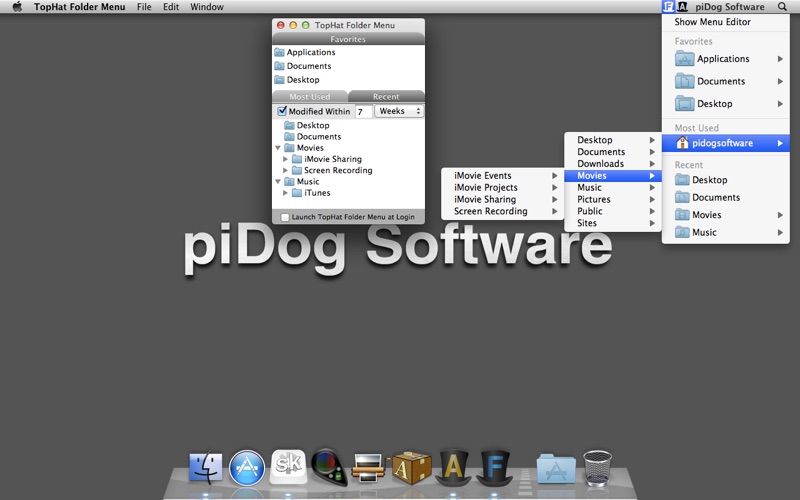Click the Favorites header in the window

click(x=348, y=39)
